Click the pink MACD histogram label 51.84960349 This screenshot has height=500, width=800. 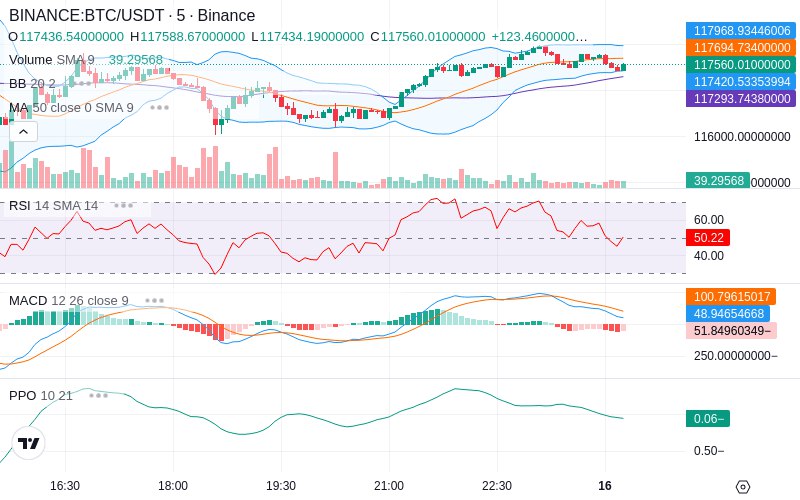[x=731, y=331]
